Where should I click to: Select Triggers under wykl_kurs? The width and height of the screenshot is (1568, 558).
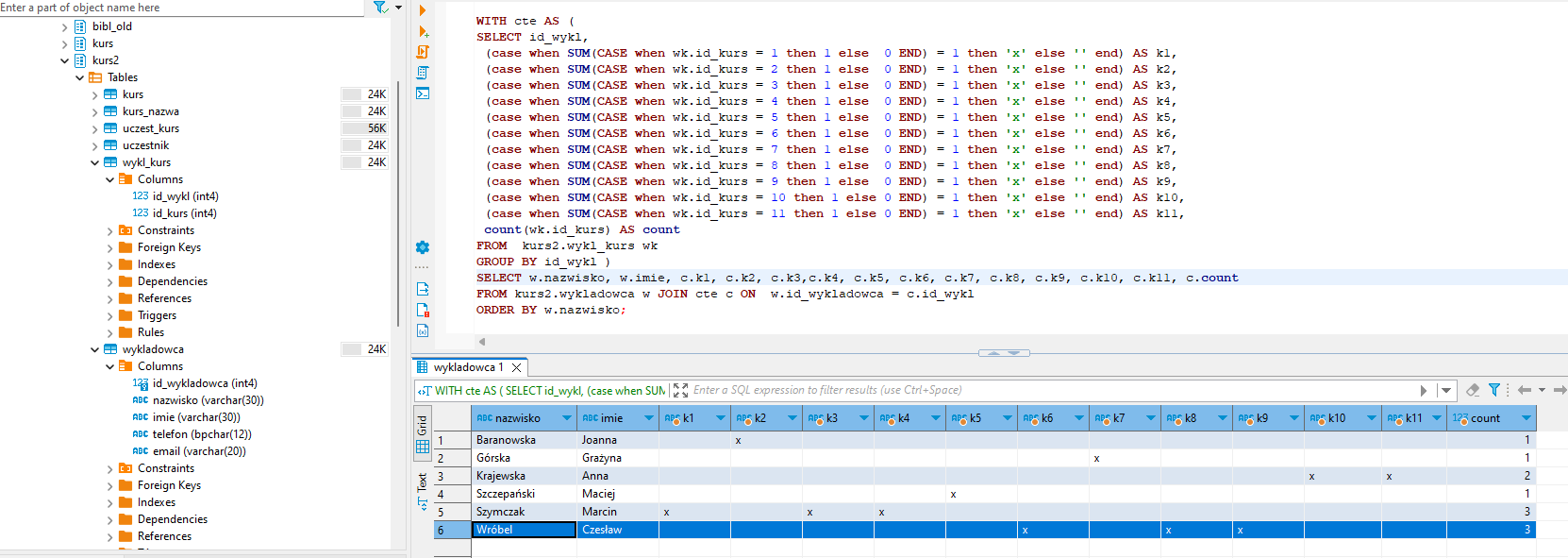(x=157, y=315)
